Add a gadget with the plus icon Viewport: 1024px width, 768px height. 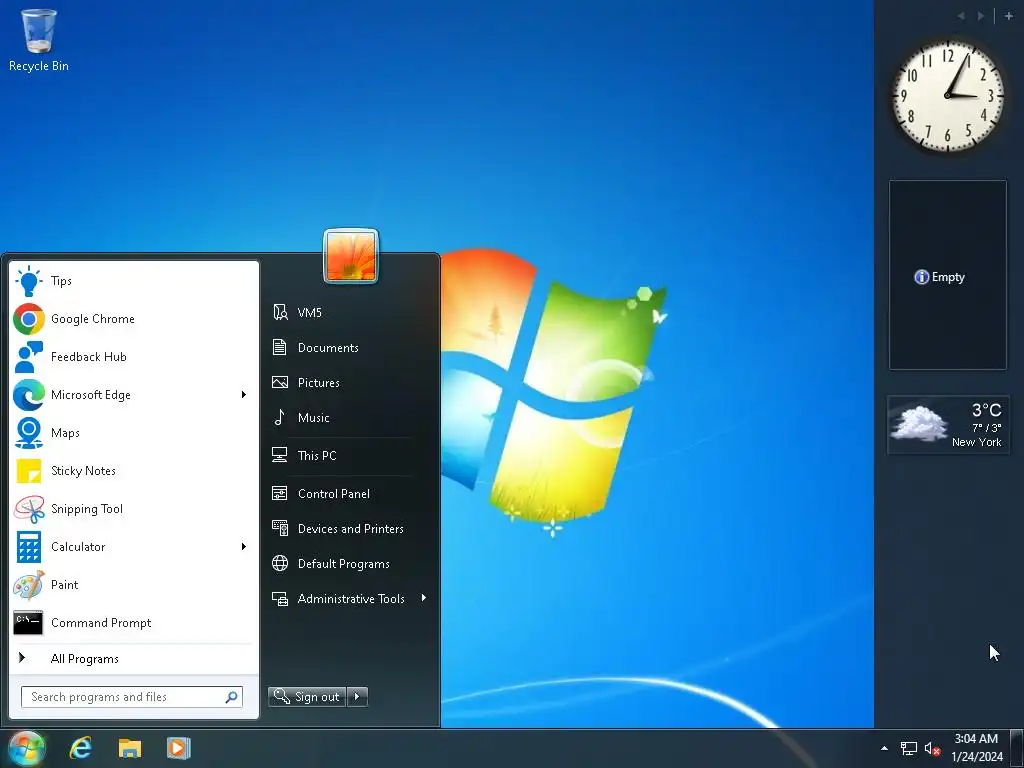point(1008,16)
